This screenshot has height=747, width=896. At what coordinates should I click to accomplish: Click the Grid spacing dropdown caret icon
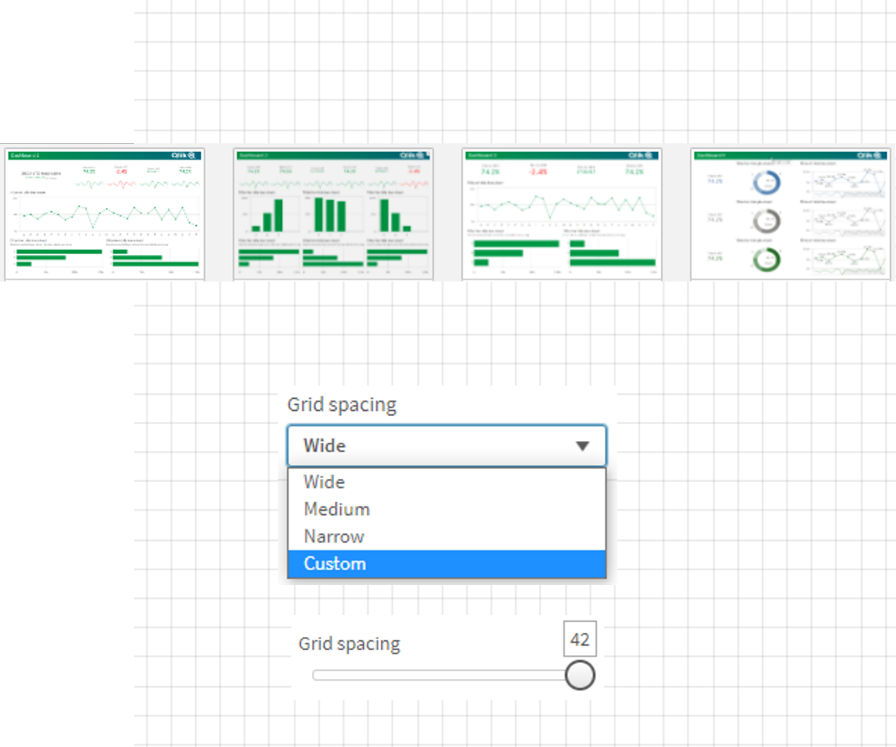[x=585, y=446]
